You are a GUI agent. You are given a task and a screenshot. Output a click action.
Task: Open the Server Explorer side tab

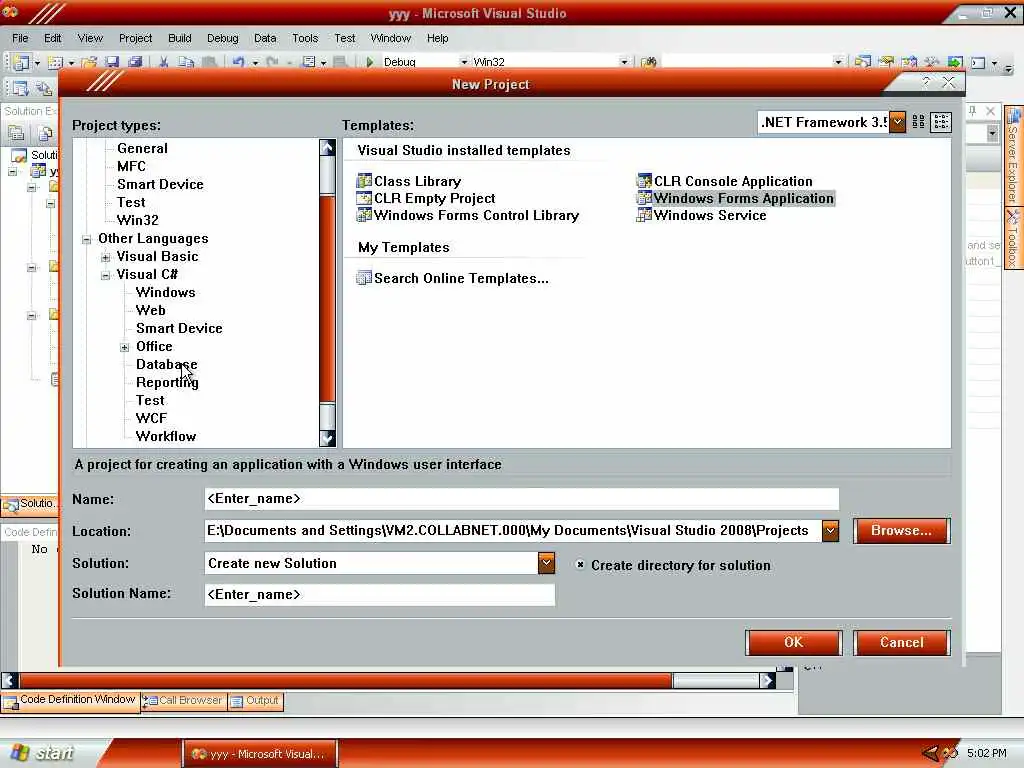click(x=1013, y=154)
